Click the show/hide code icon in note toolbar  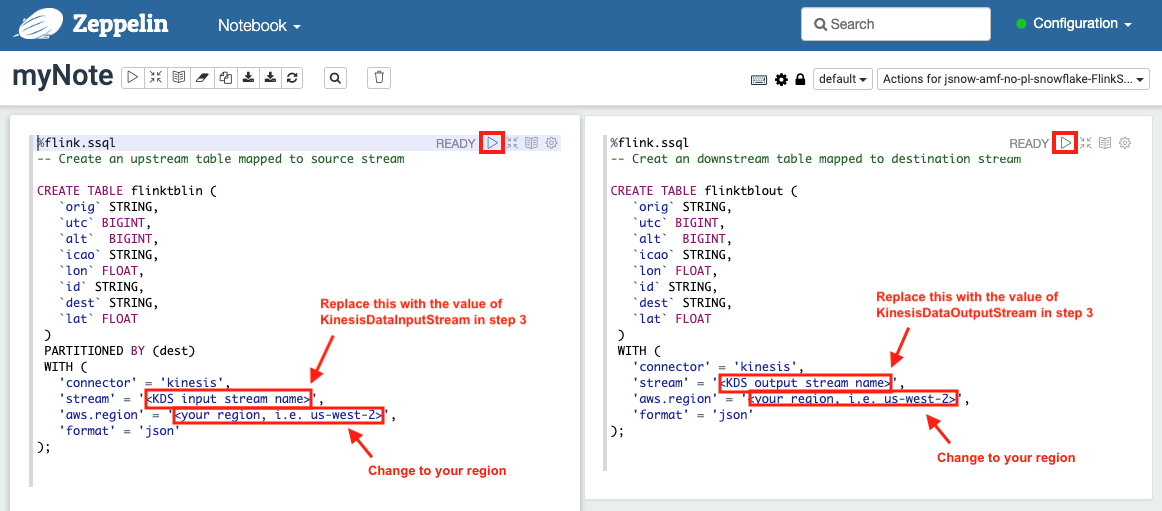(155, 78)
